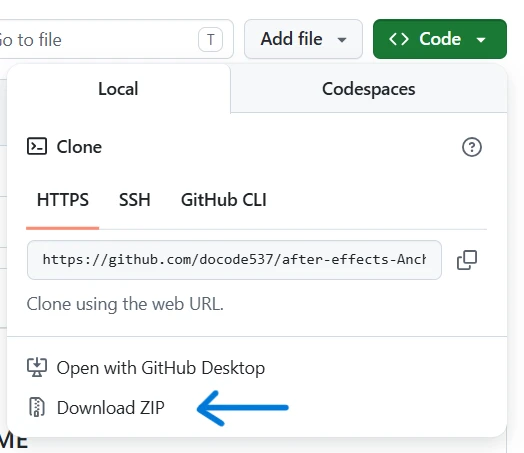Click the caret arrow on Add file

coord(342,40)
